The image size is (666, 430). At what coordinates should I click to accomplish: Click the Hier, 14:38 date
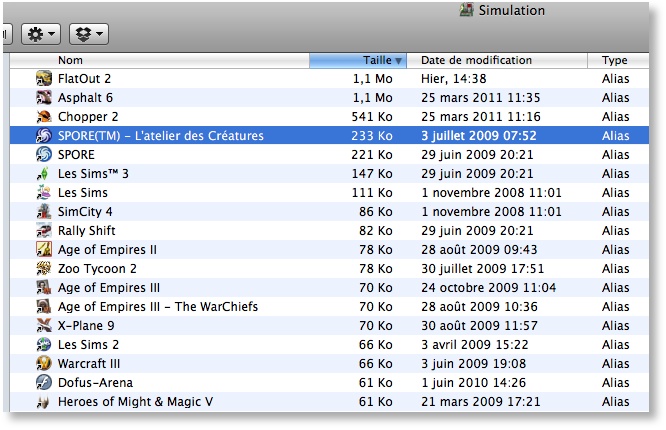[454, 79]
